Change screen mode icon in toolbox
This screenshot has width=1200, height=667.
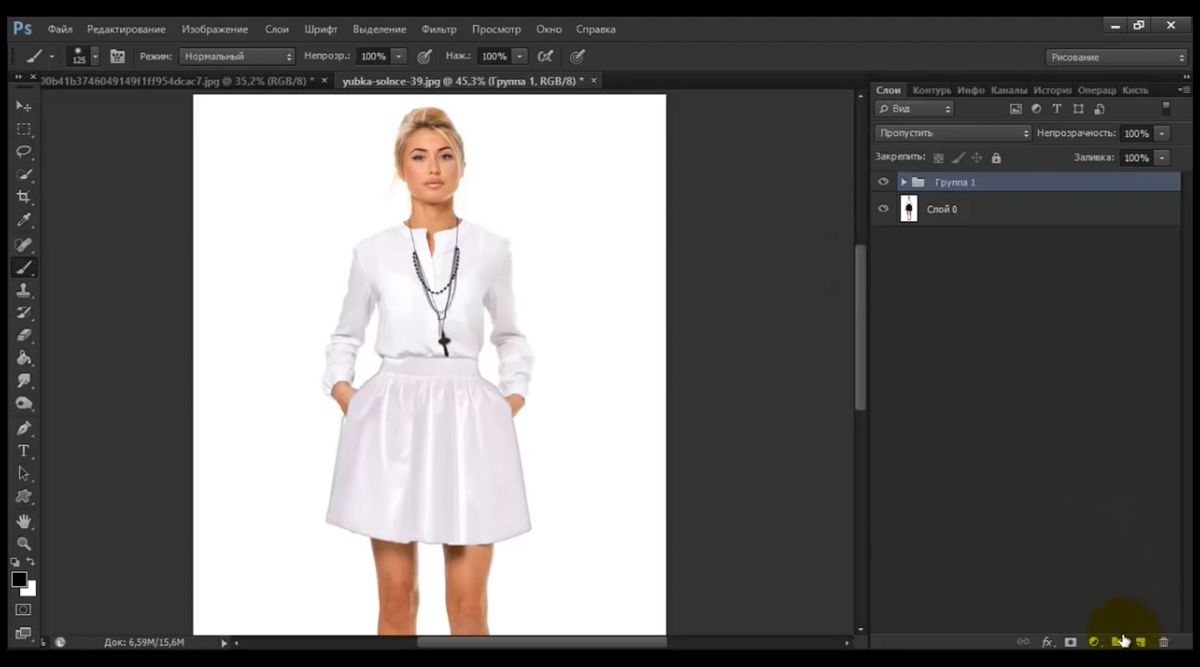23,633
